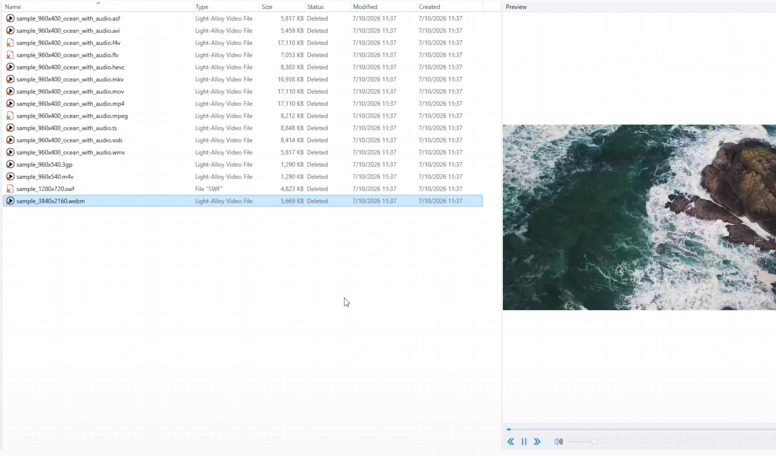Click the file icon of sample_960x540.3gp
Screen dimensions: 776x456
click(x=10, y=164)
